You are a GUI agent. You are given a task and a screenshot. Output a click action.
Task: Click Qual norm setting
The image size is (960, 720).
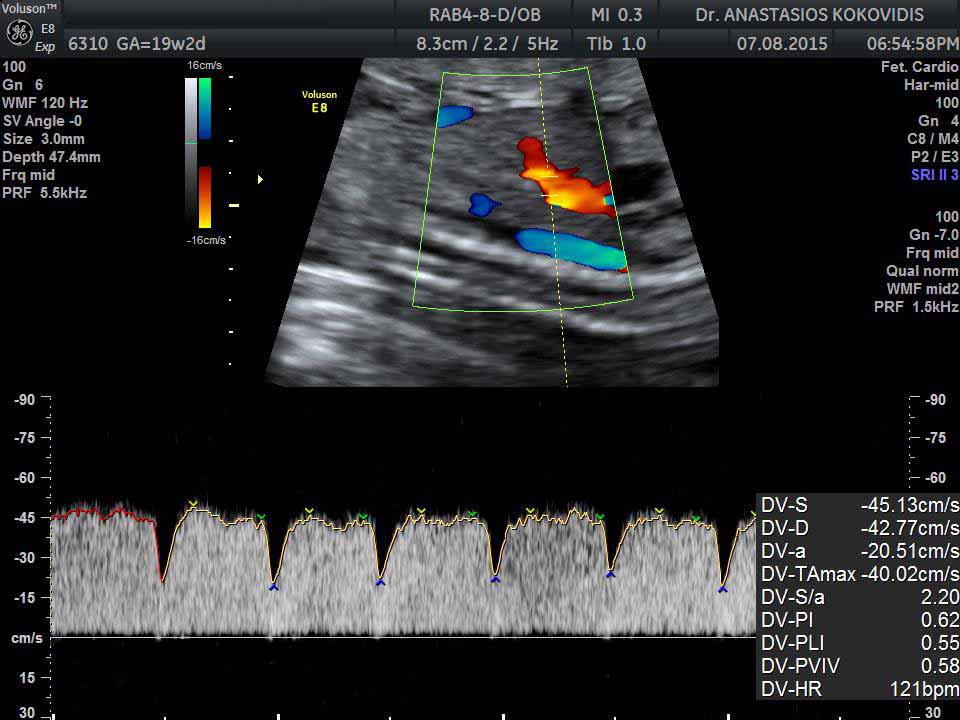click(922, 271)
